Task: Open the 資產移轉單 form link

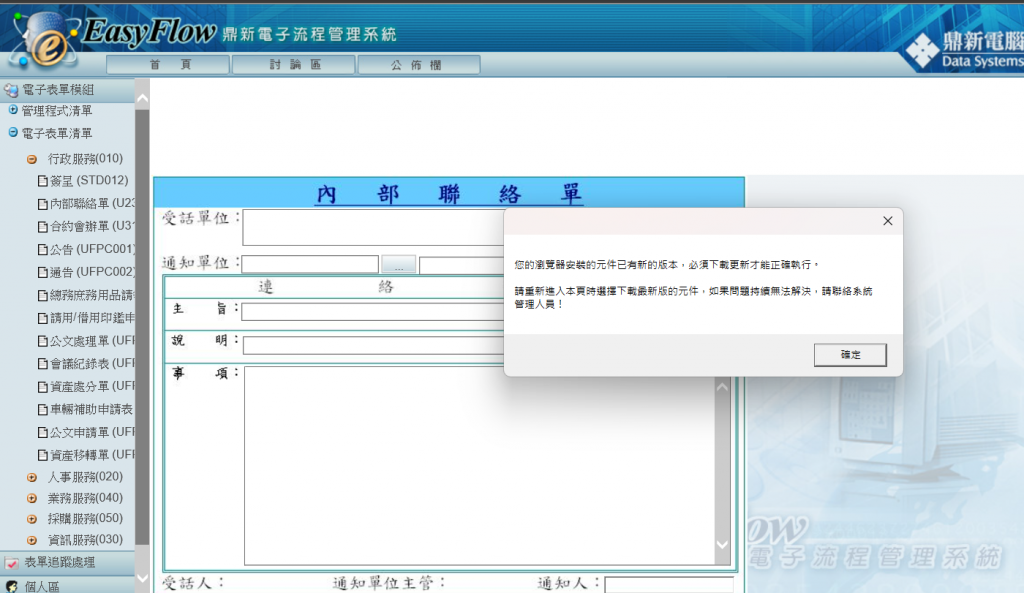Action: [x=92, y=455]
